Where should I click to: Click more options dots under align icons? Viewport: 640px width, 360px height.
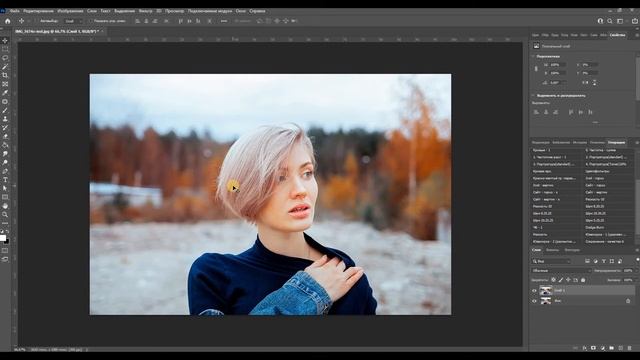coord(595,122)
